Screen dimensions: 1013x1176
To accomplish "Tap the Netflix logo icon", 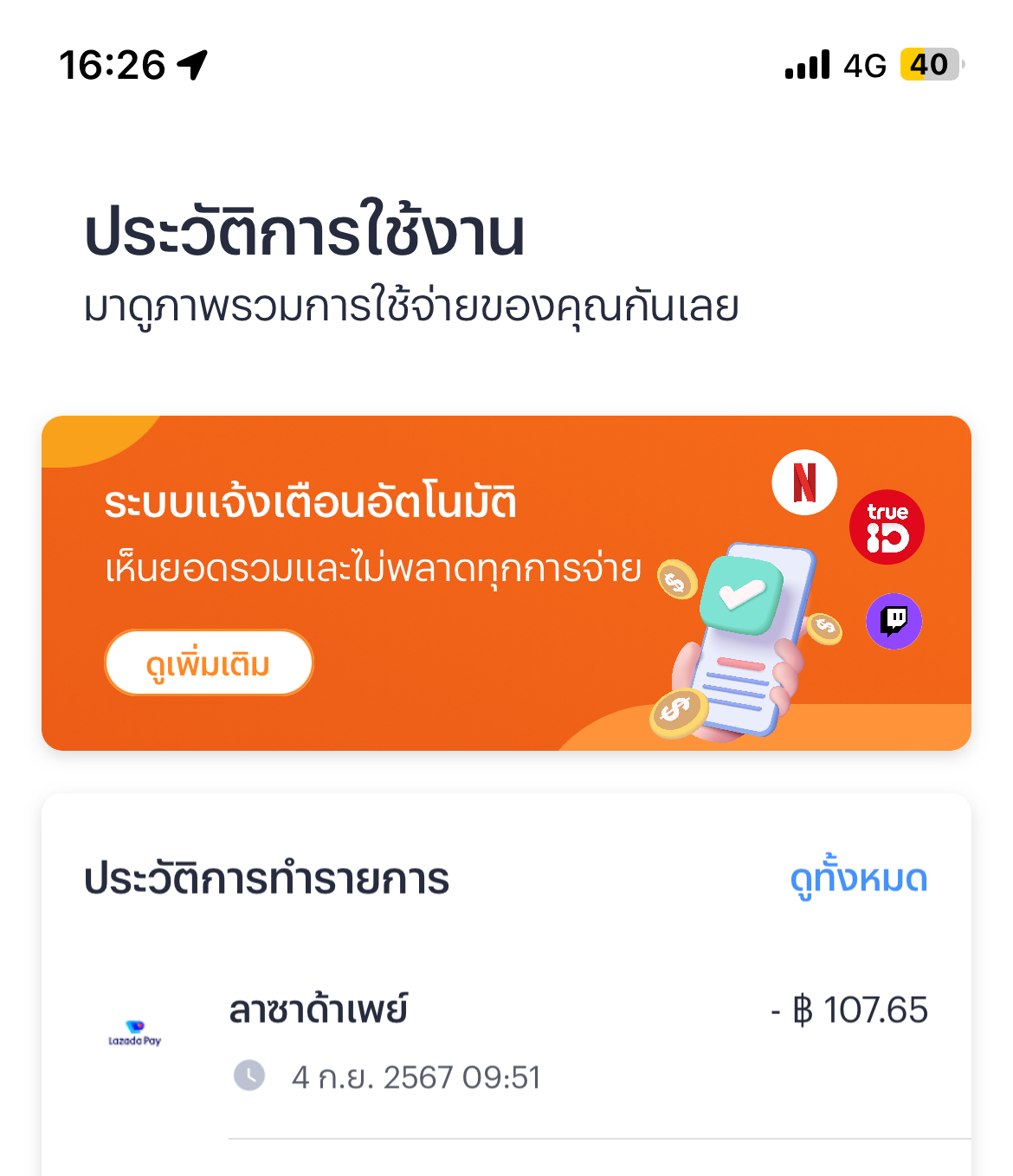I will click(x=804, y=482).
